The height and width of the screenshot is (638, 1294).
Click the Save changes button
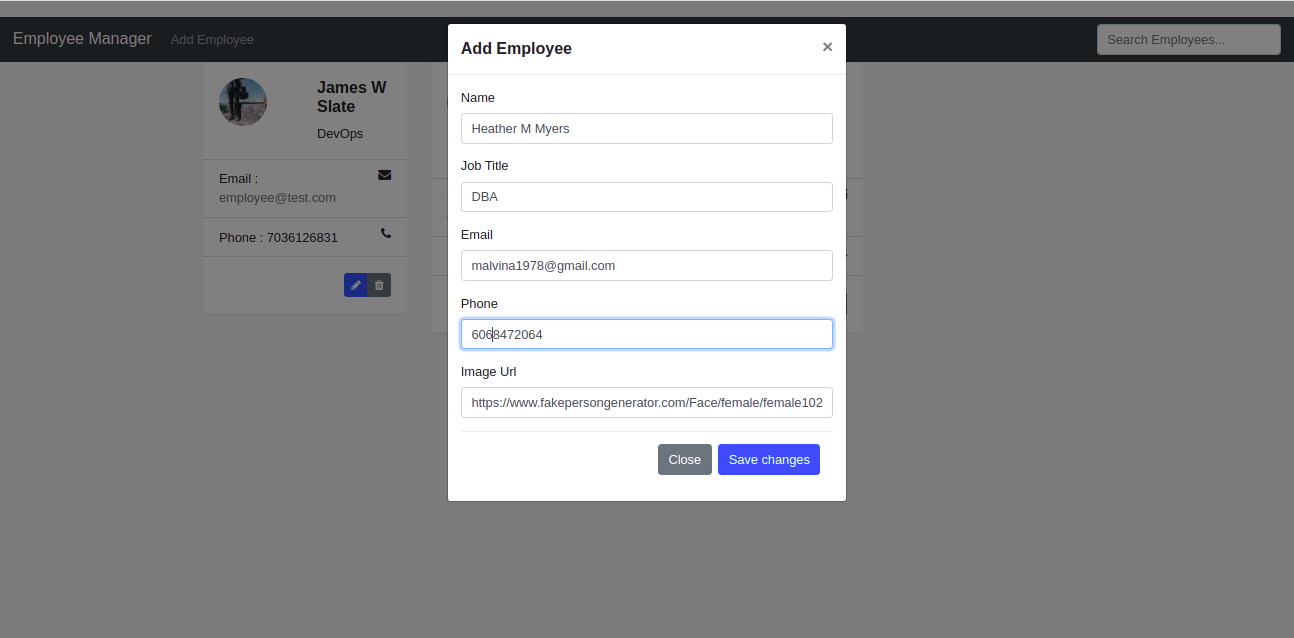769,459
